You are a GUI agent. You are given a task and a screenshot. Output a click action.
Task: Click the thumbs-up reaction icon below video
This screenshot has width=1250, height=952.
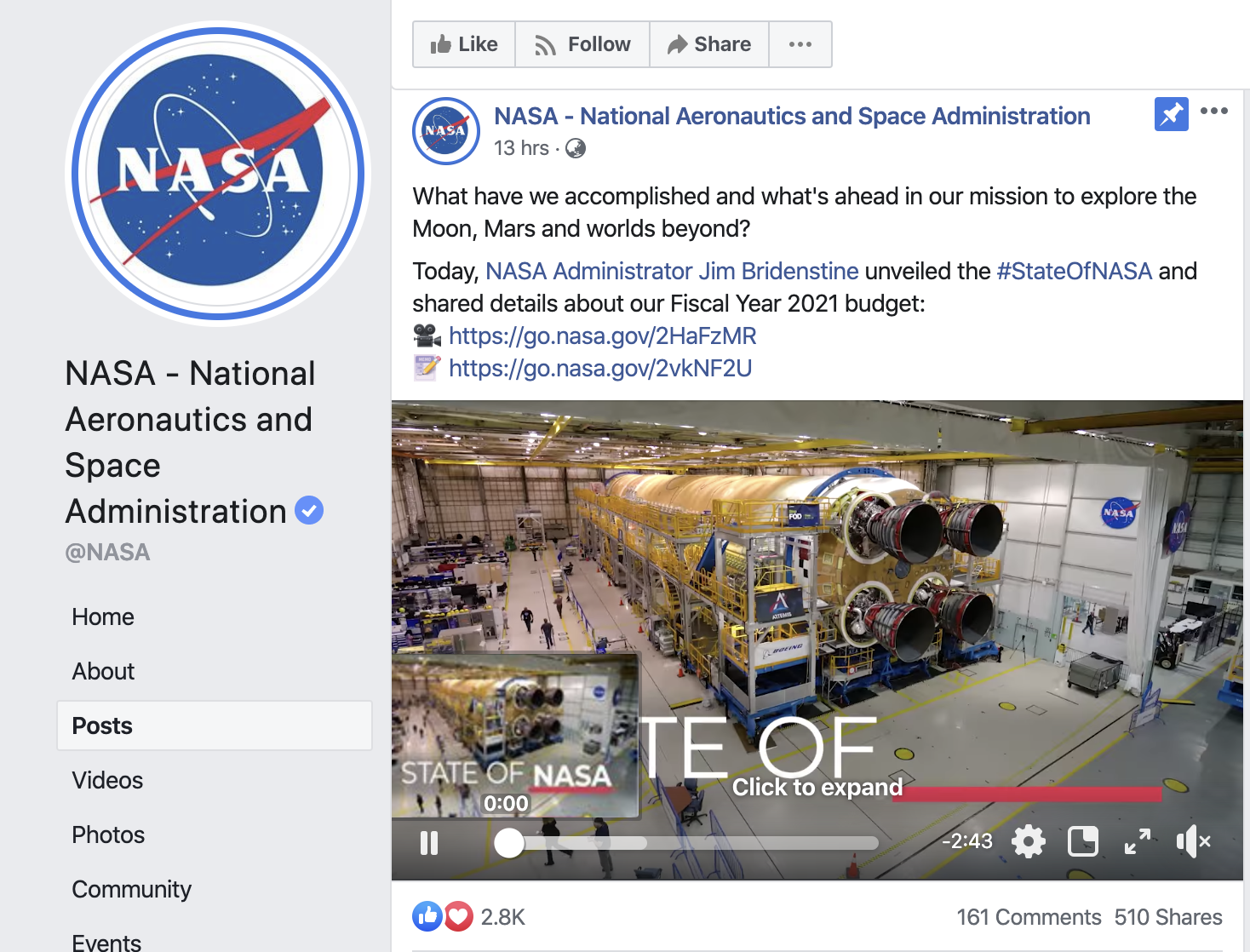click(427, 916)
